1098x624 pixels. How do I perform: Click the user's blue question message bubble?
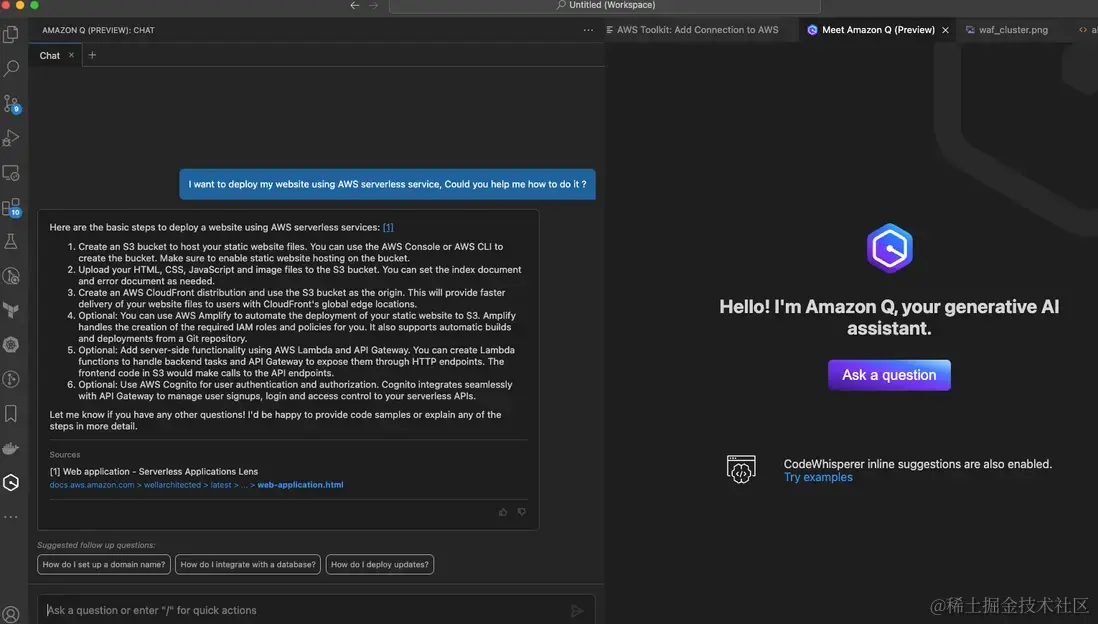pyautogui.click(x=387, y=184)
